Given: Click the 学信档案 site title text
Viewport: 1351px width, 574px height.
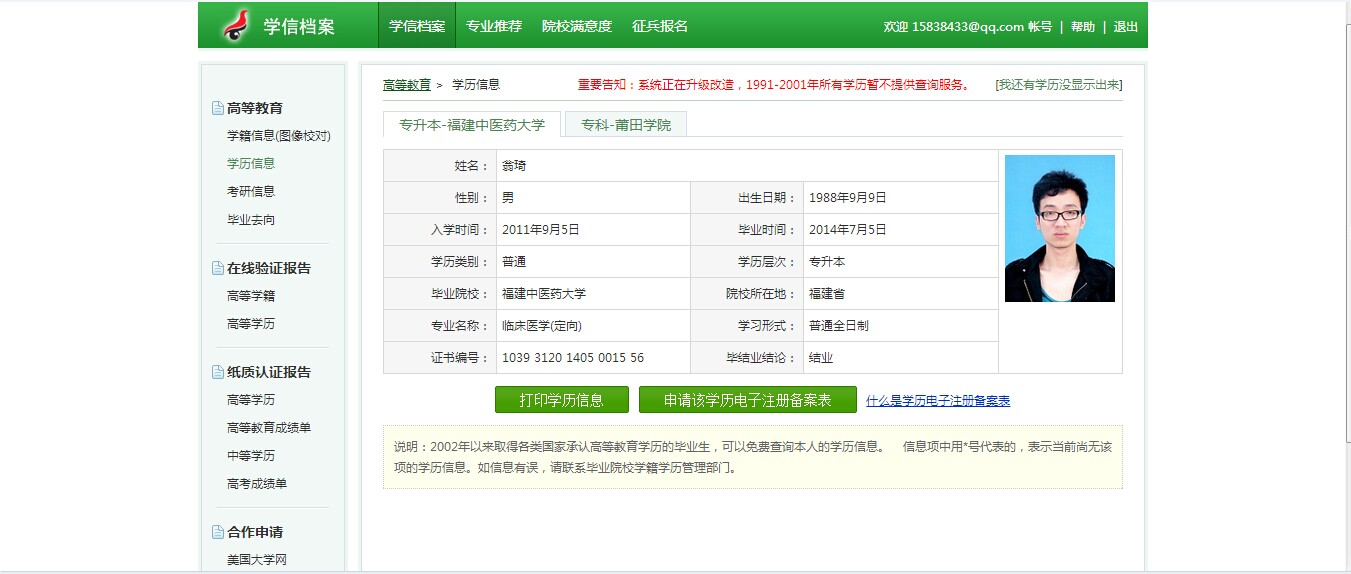Looking at the screenshot, I should 299,27.
